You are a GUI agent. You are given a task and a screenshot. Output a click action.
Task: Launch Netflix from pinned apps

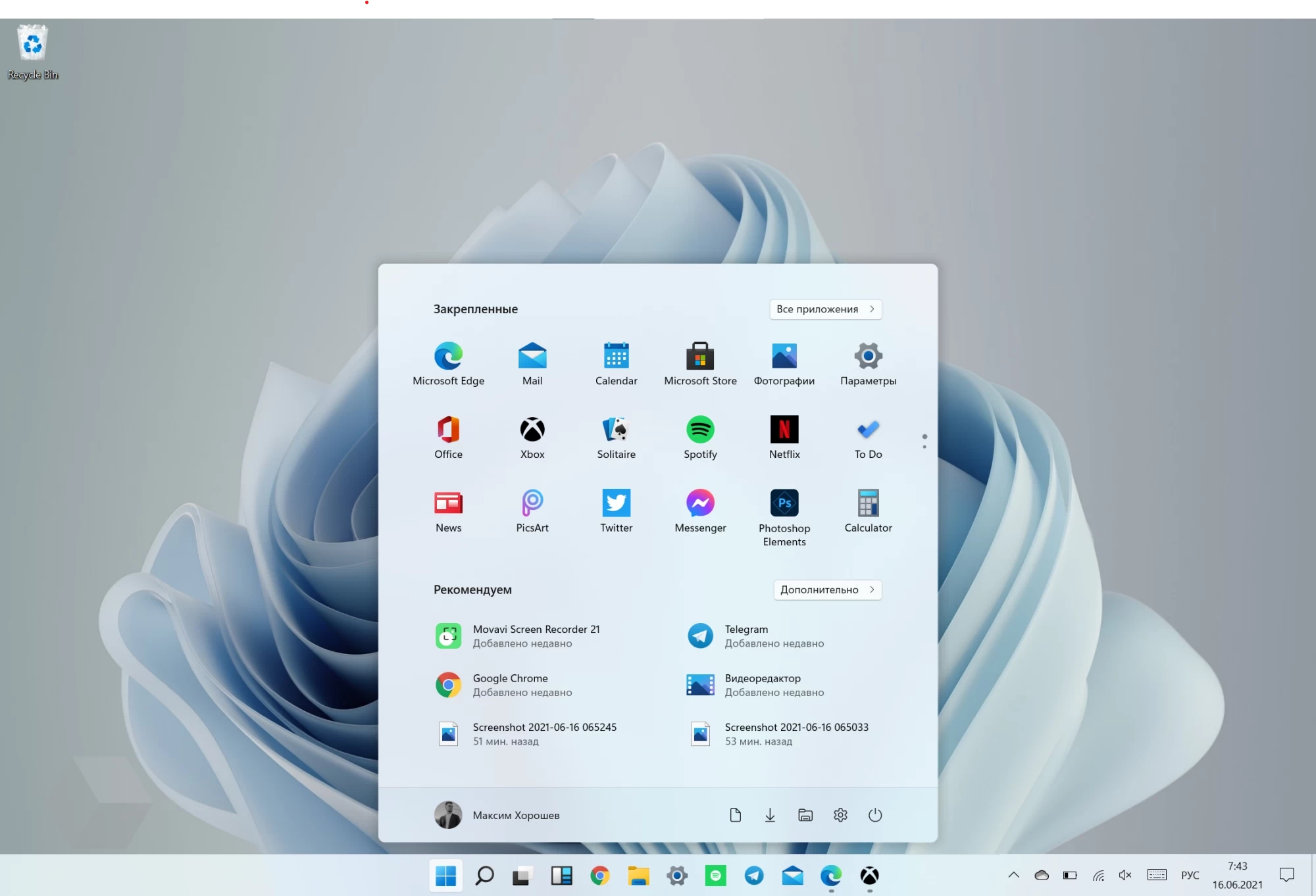point(784,437)
